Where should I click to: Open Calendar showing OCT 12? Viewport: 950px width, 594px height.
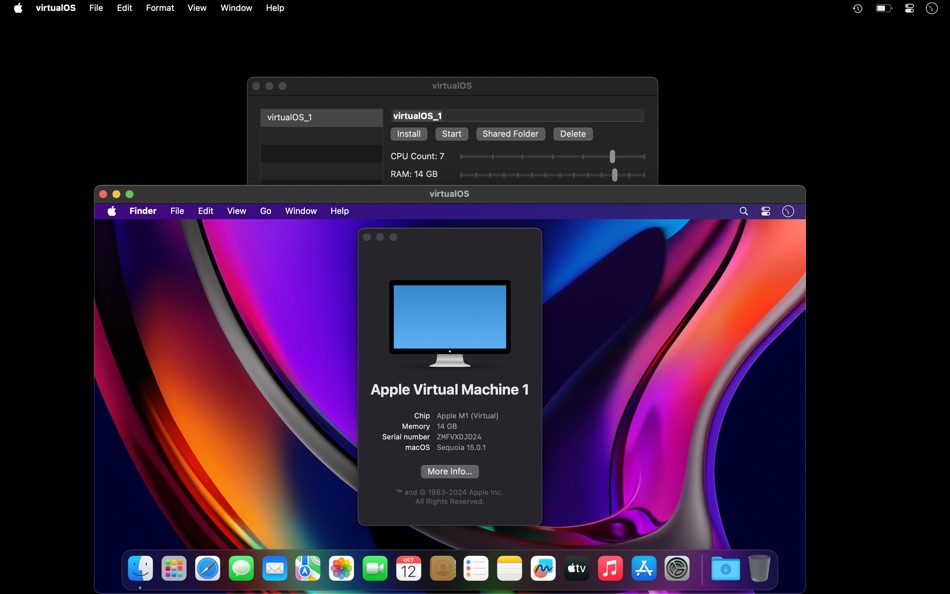(x=408, y=569)
